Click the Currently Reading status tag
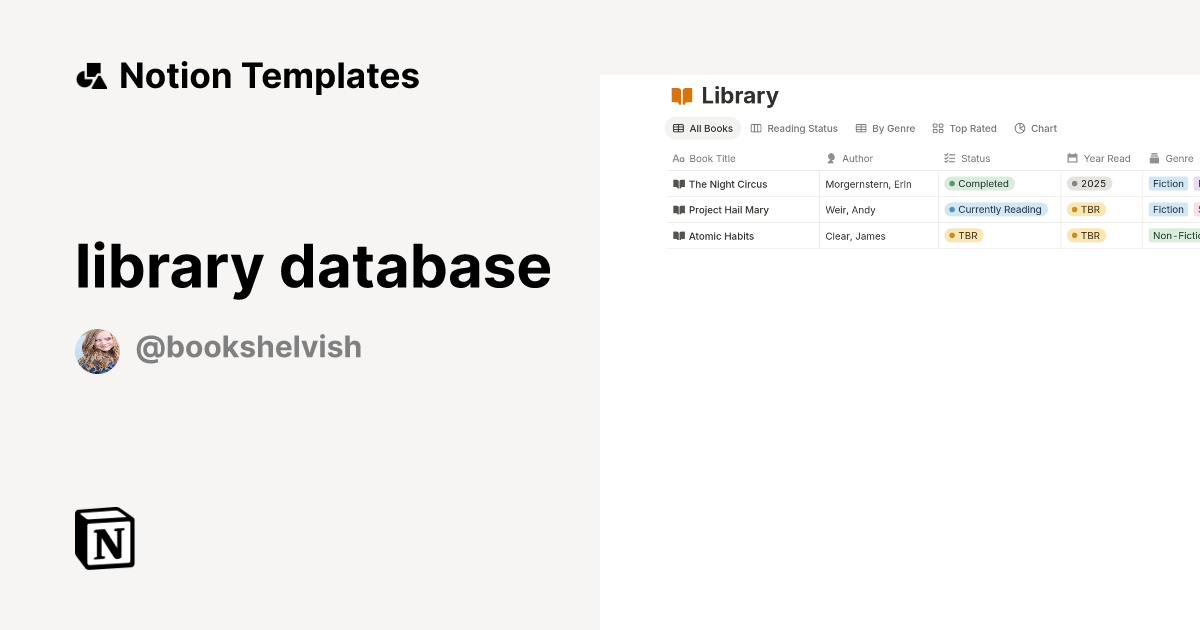Screen dimensions: 1200x630 click(x=997, y=209)
